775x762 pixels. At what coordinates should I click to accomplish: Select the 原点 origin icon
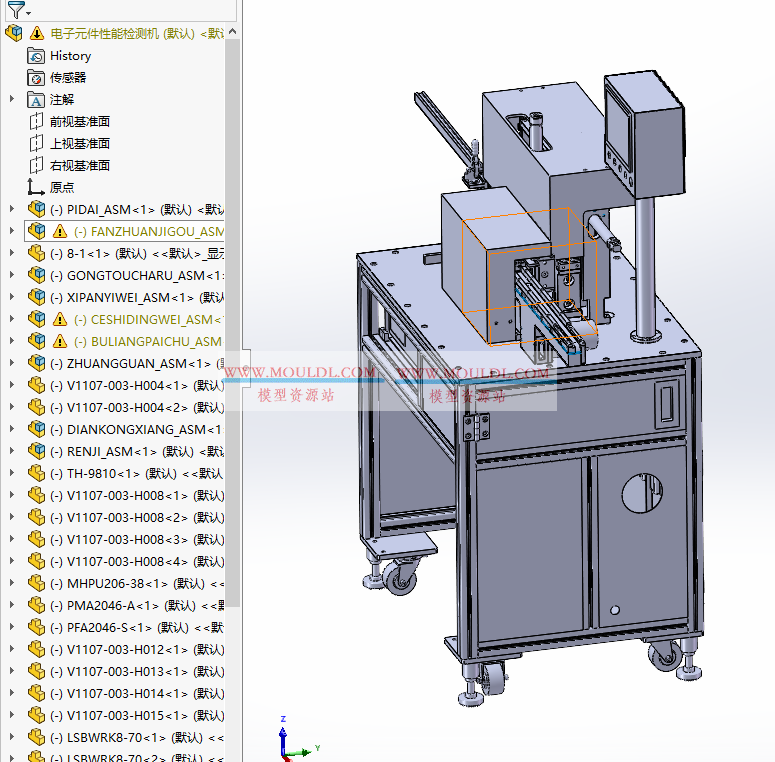tap(36, 187)
